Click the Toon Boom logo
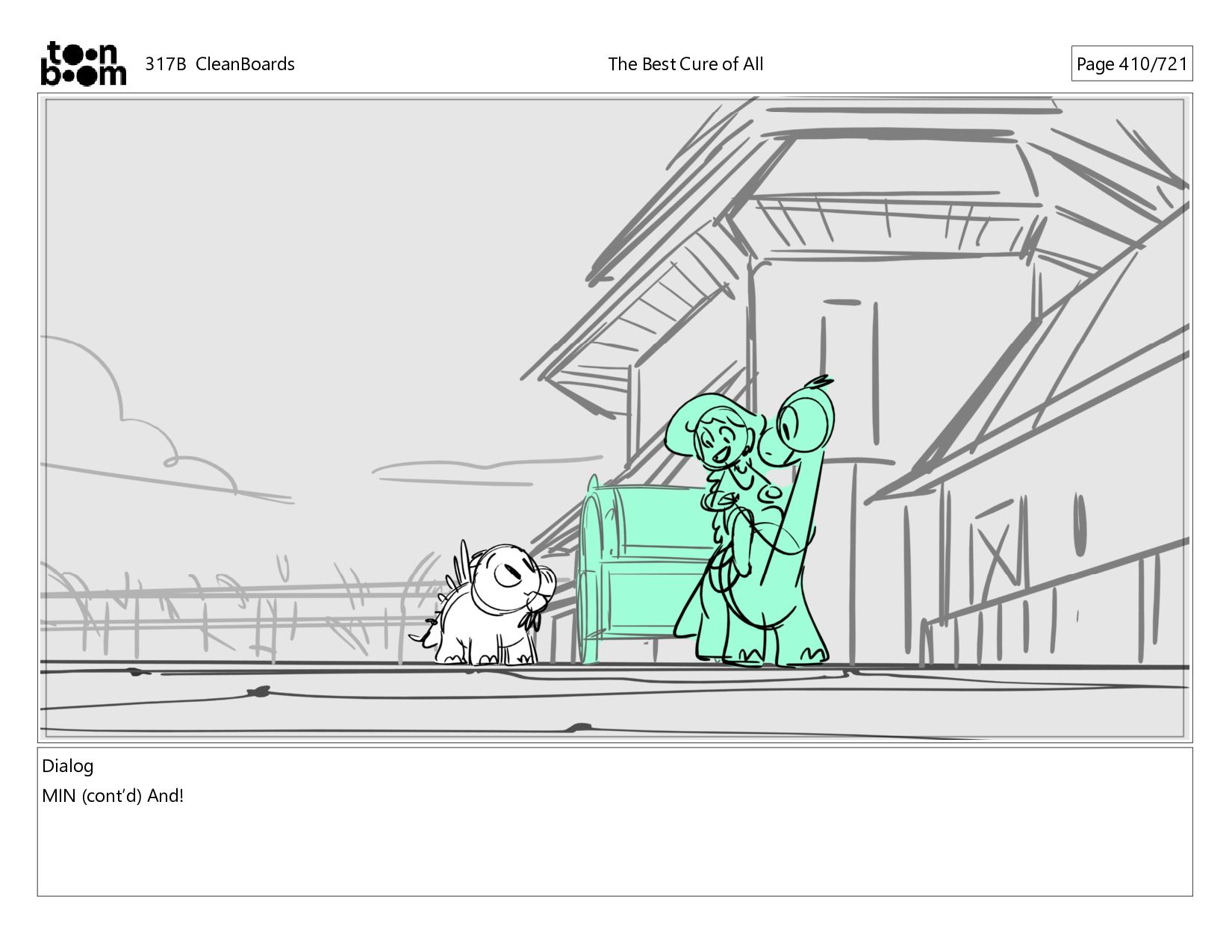Image resolution: width=1232 pixels, height=952 pixels. [x=83, y=63]
